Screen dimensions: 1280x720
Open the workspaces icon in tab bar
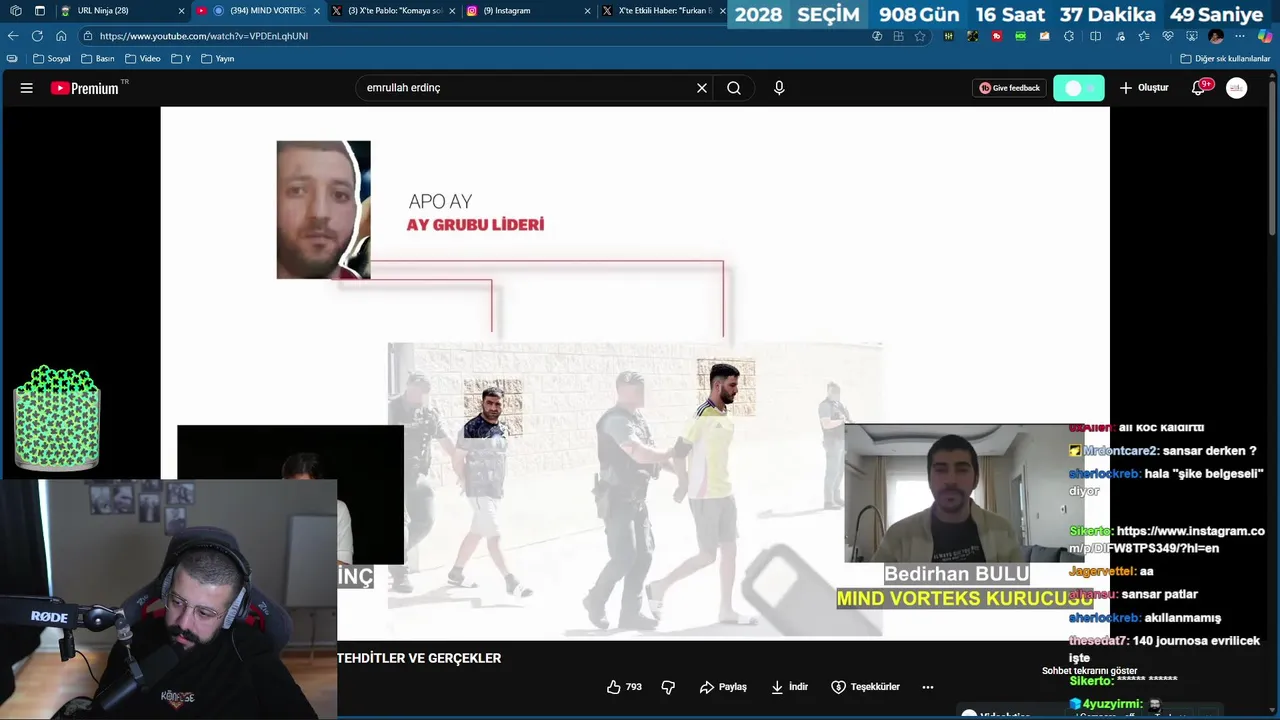coord(15,11)
